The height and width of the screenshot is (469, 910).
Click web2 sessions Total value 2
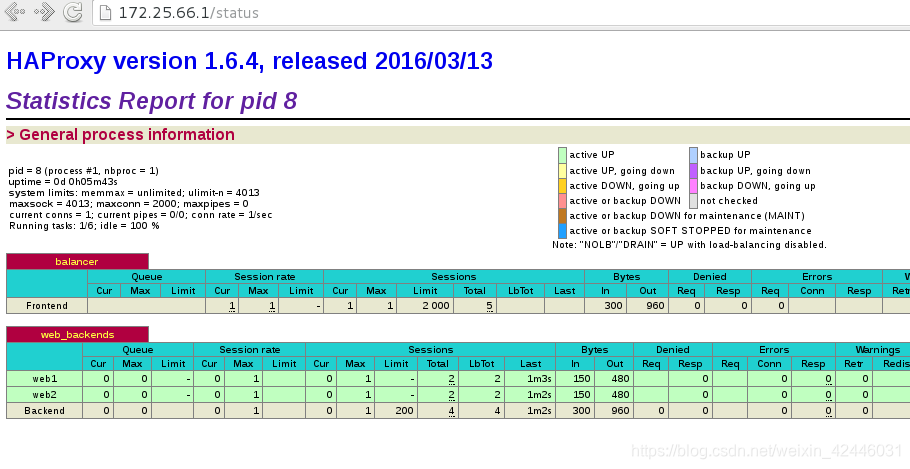(451, 395)
